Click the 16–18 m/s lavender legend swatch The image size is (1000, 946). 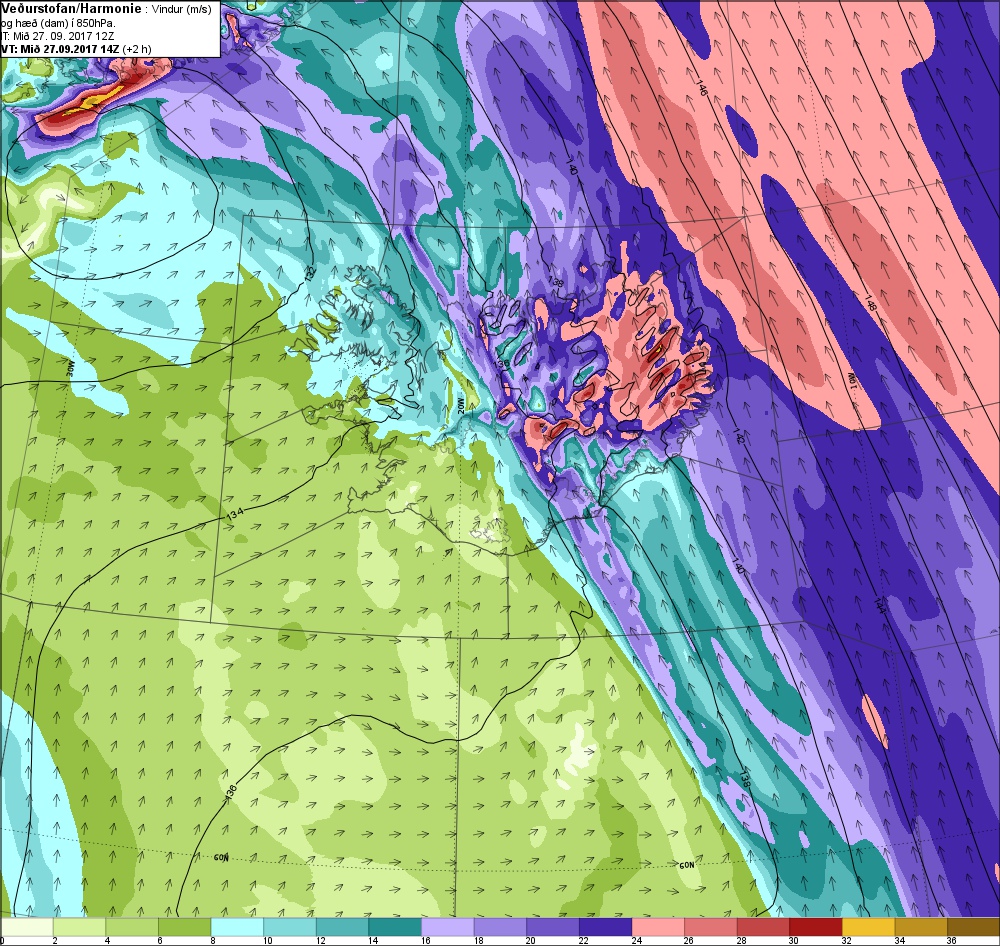click(x=448, y=926)
